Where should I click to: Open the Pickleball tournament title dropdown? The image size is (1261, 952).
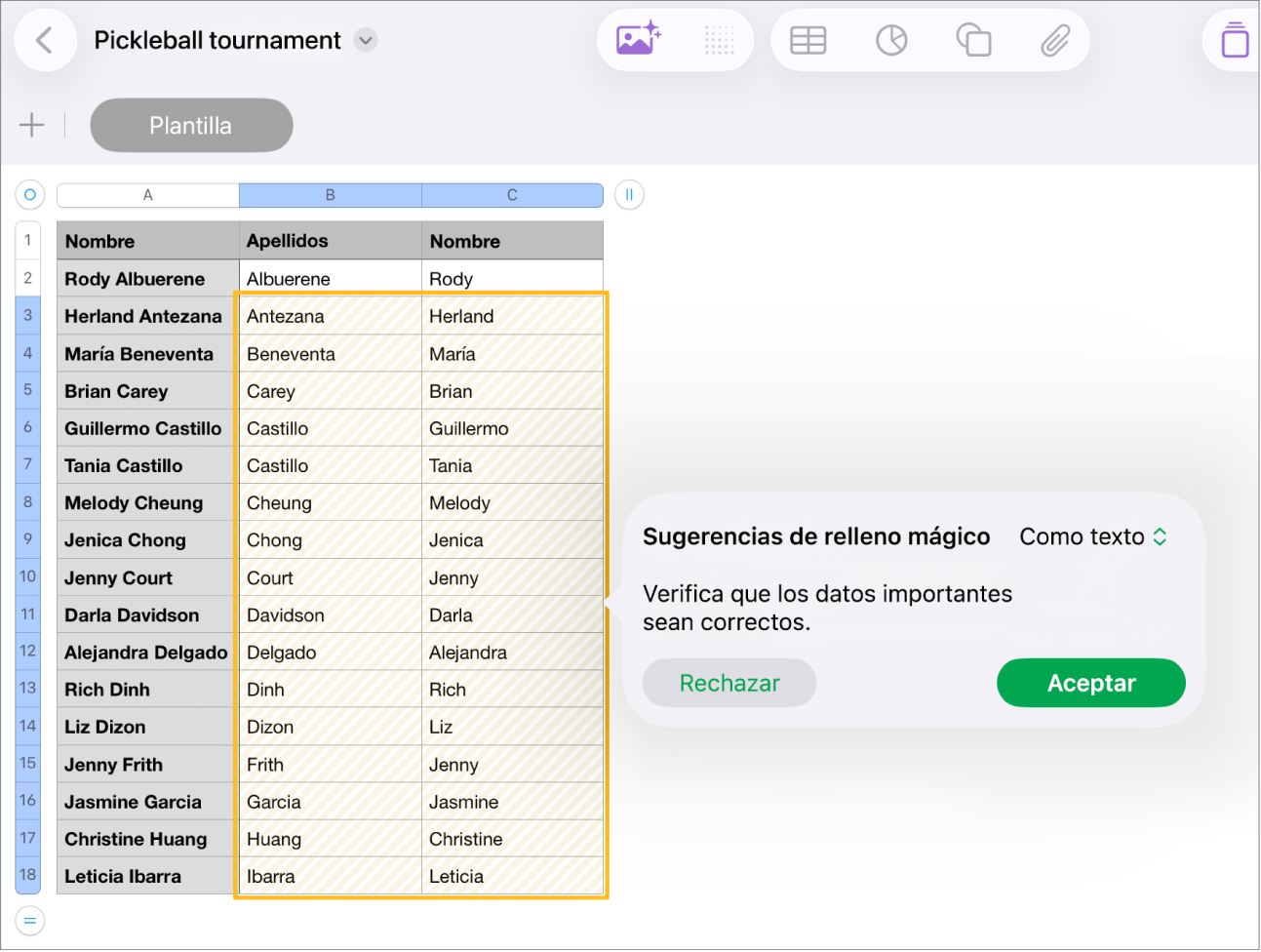pos(366,40)
